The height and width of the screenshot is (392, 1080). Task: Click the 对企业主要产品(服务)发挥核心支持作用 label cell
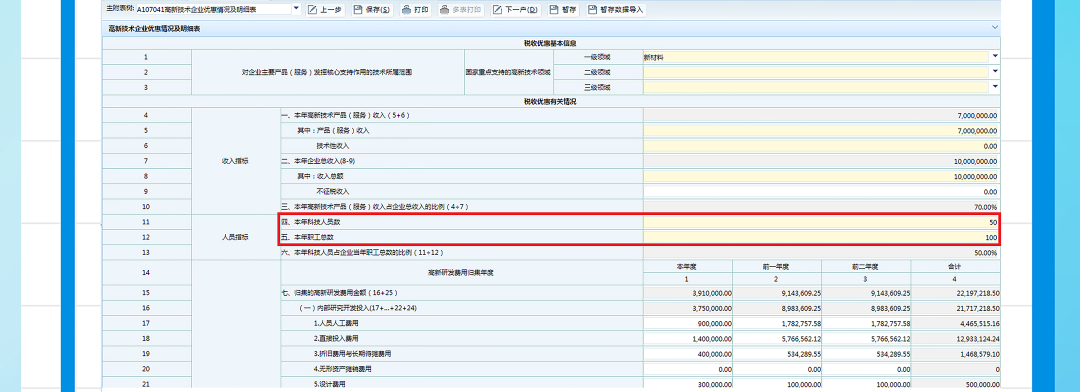[327, 72]
